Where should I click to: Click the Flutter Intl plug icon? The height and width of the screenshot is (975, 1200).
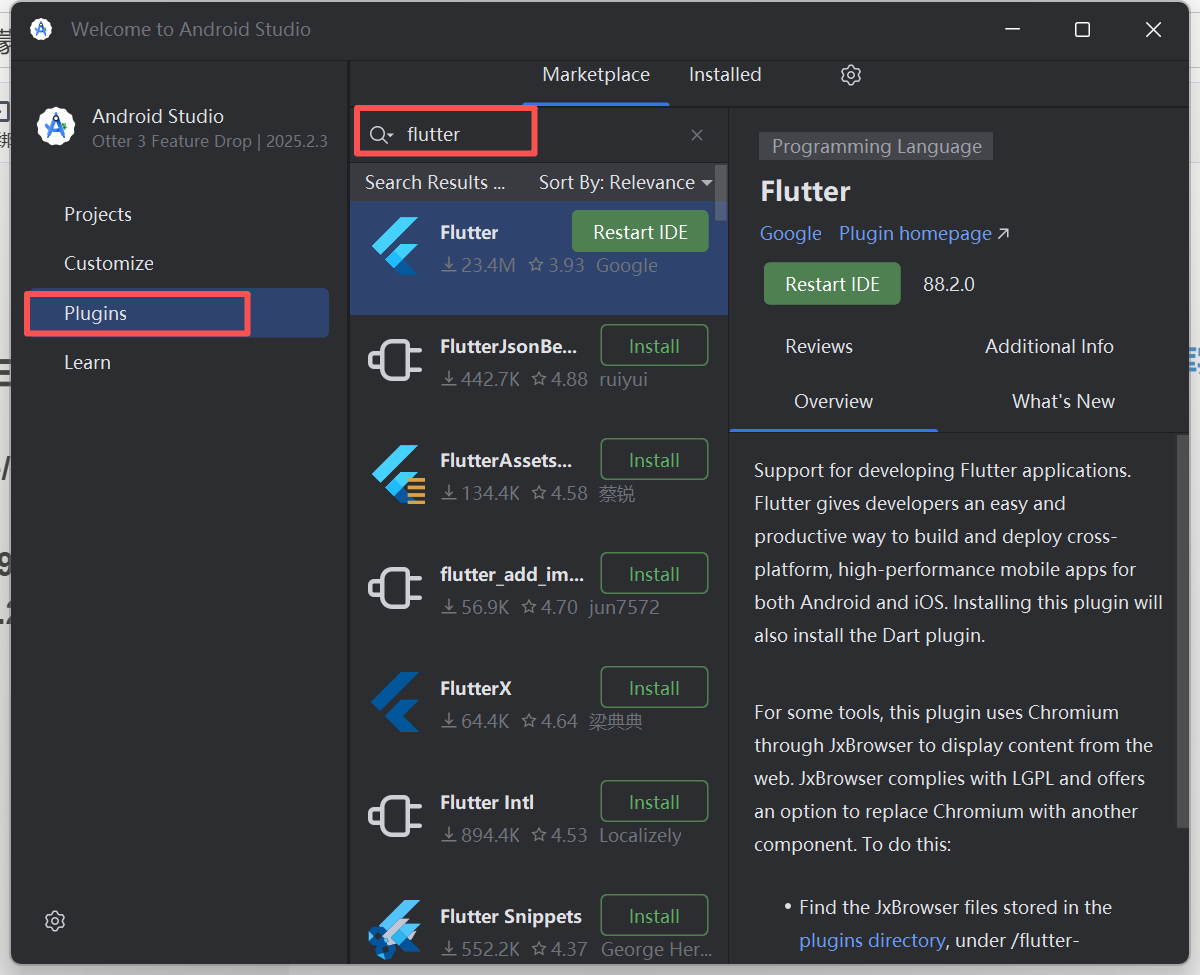[x=395, y=816]
